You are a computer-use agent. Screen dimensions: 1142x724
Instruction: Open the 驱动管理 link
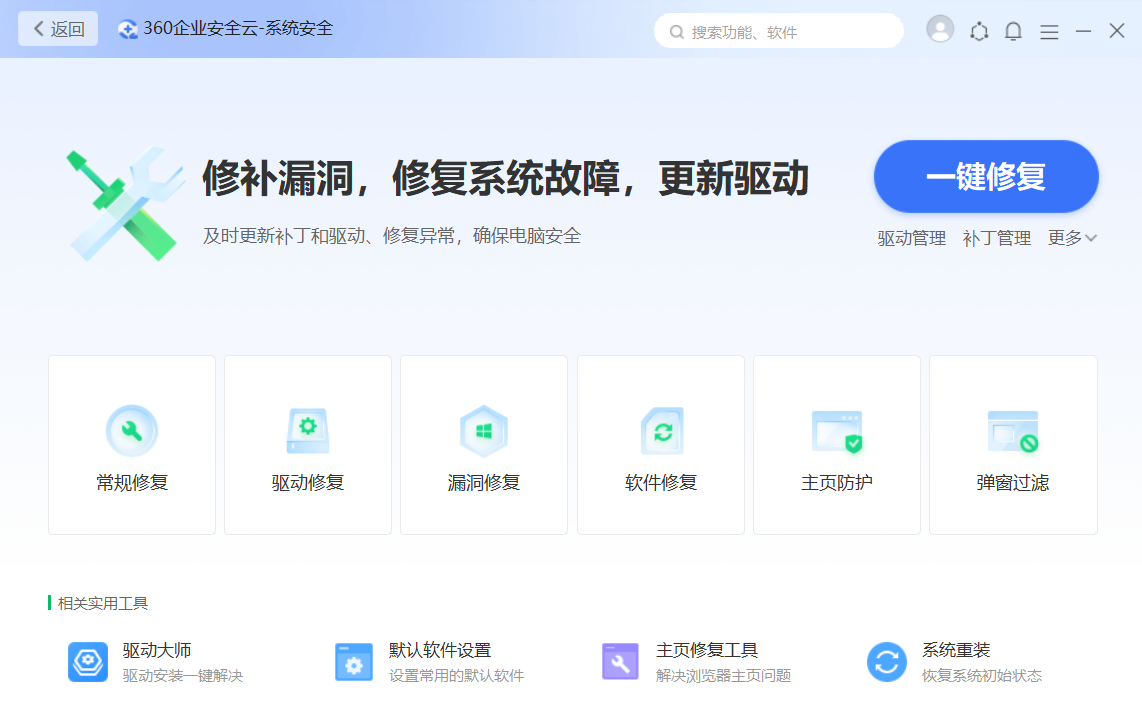coord(911,238)
